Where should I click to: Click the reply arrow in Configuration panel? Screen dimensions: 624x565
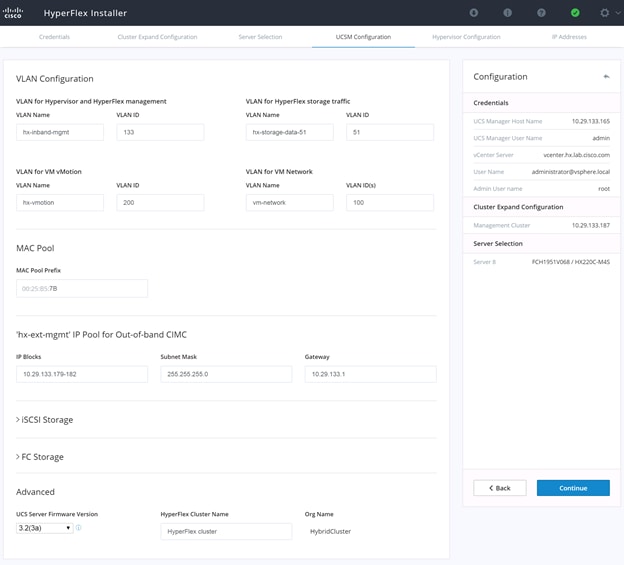tap(606, 76)
